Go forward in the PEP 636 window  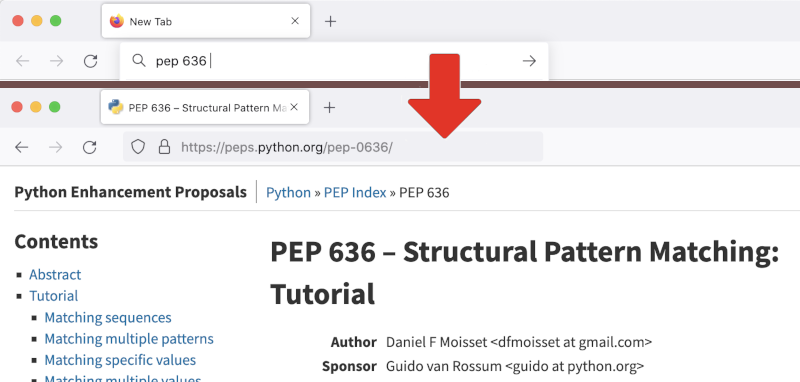pyautogui.click(x=55, y=147)
